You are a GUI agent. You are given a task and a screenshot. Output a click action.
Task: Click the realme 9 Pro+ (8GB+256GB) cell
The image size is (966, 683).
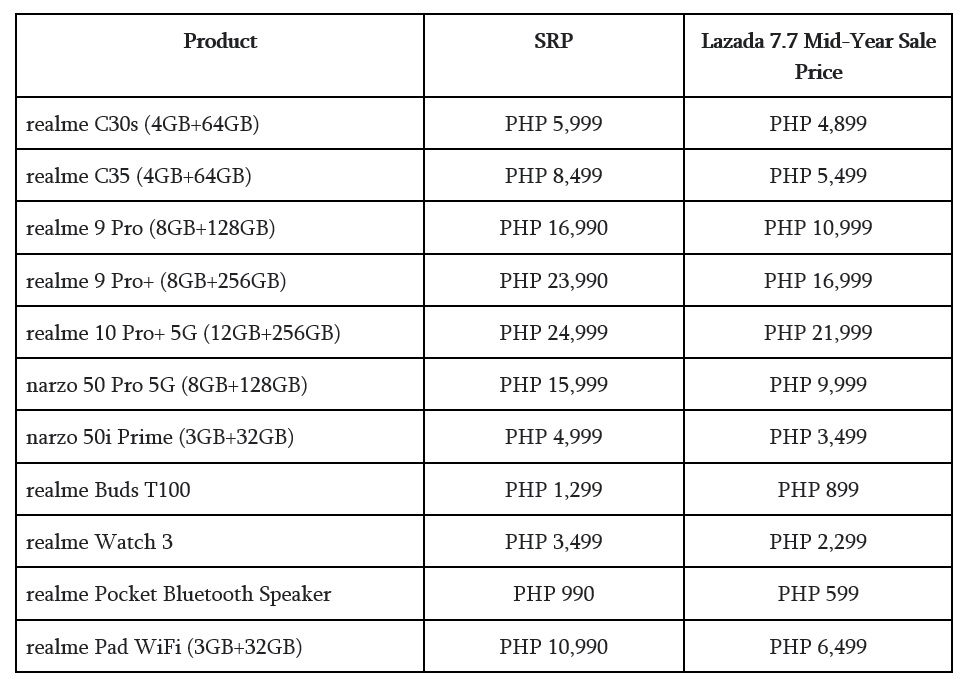click(x=156, y=281)
